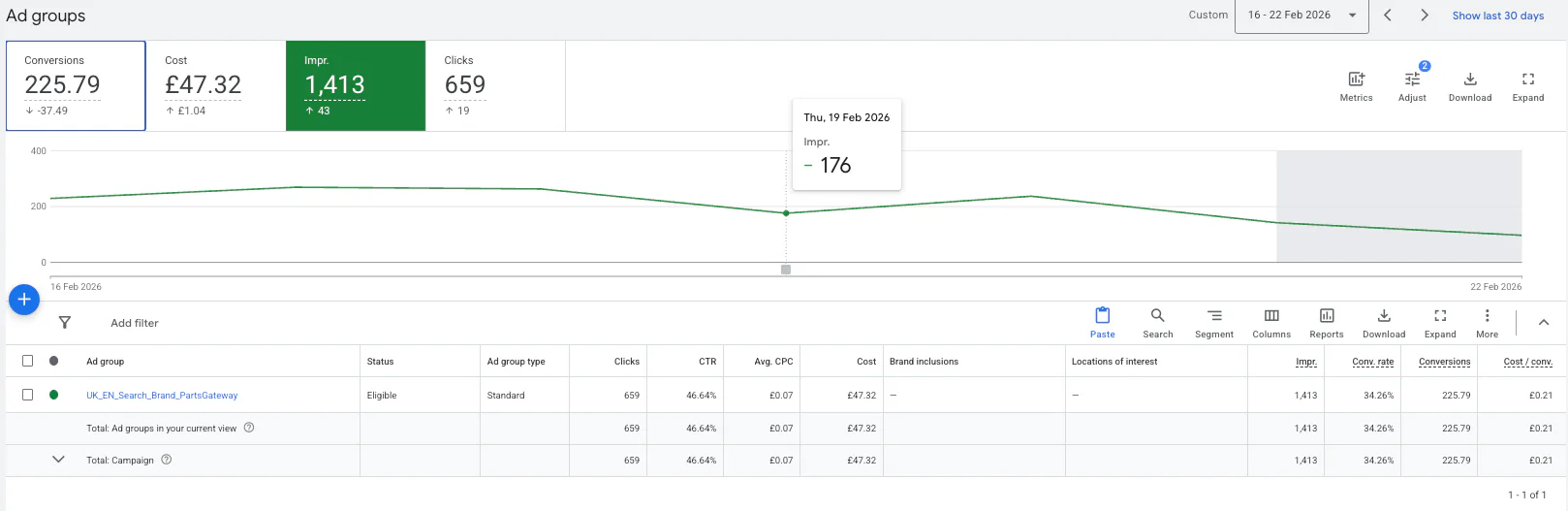Click the help icon beside Total: Ad groups

(x=249, y=428)
